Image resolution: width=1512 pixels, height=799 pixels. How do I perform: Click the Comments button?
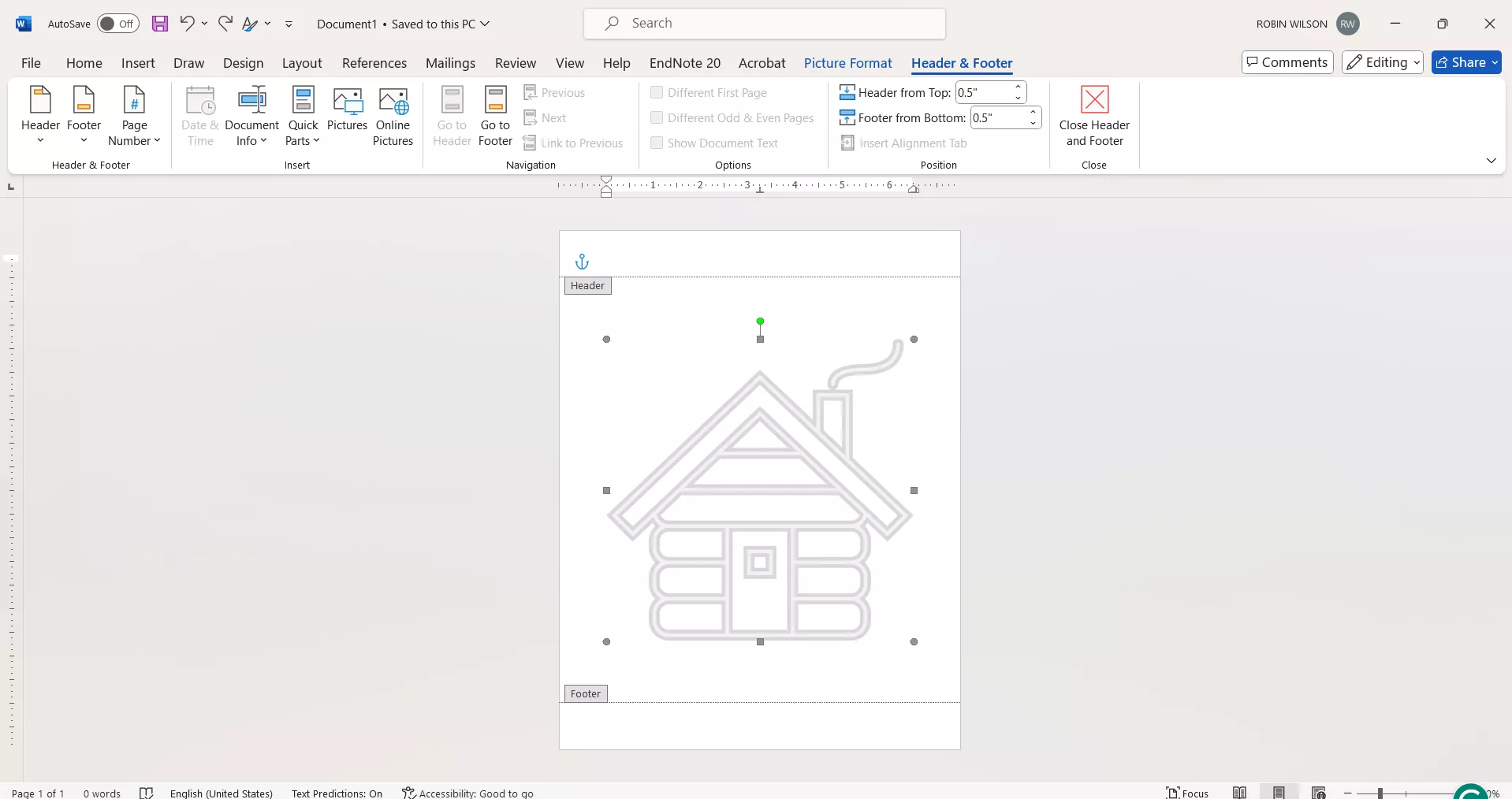1287,62
